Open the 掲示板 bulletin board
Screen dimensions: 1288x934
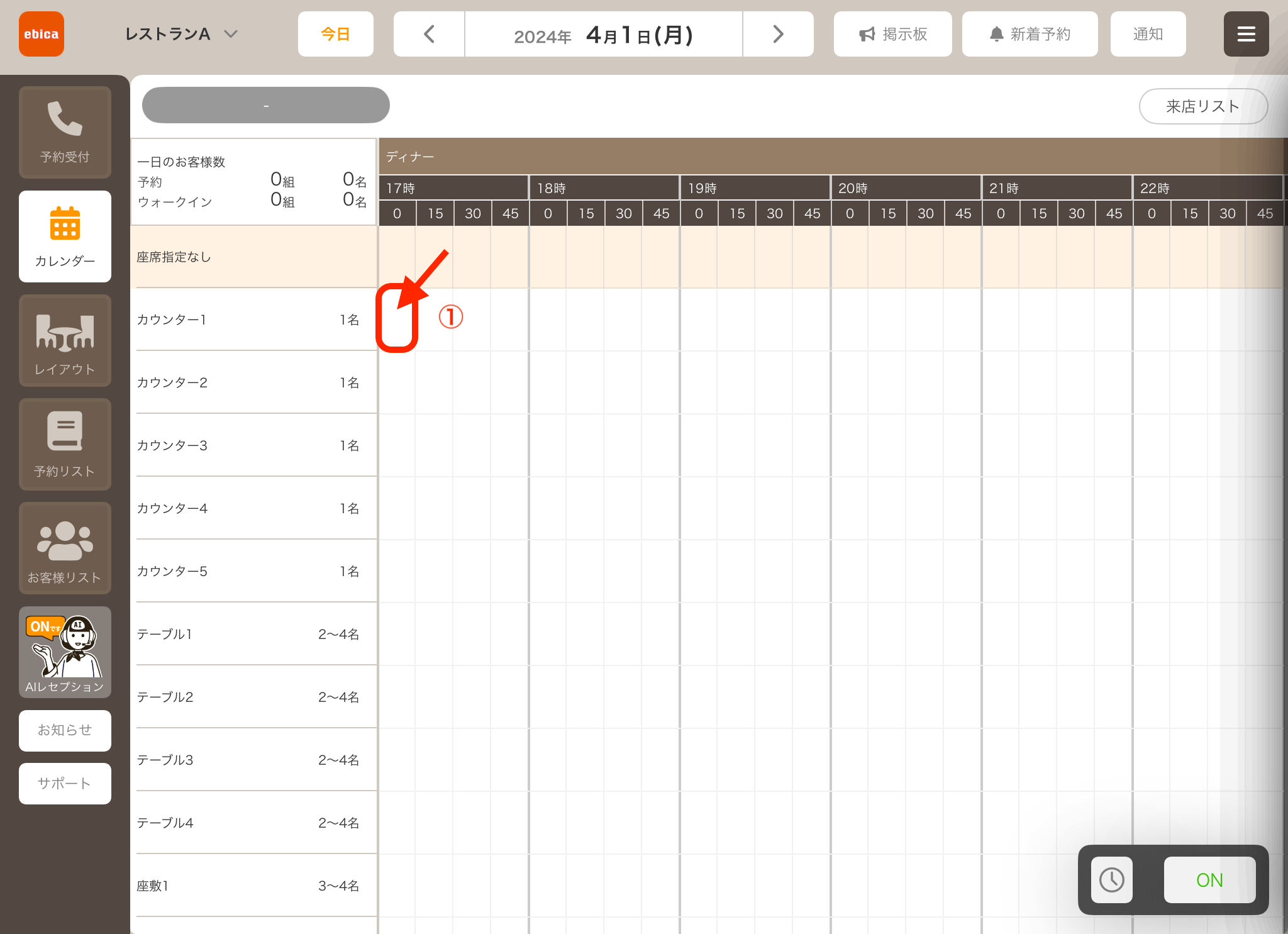tap(892, 34)
